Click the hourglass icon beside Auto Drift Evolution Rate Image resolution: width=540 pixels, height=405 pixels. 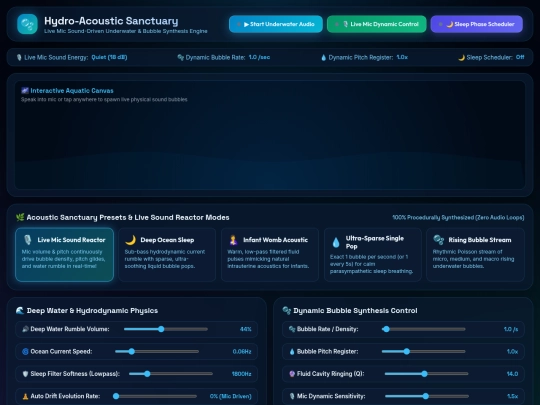pos(25,396)
